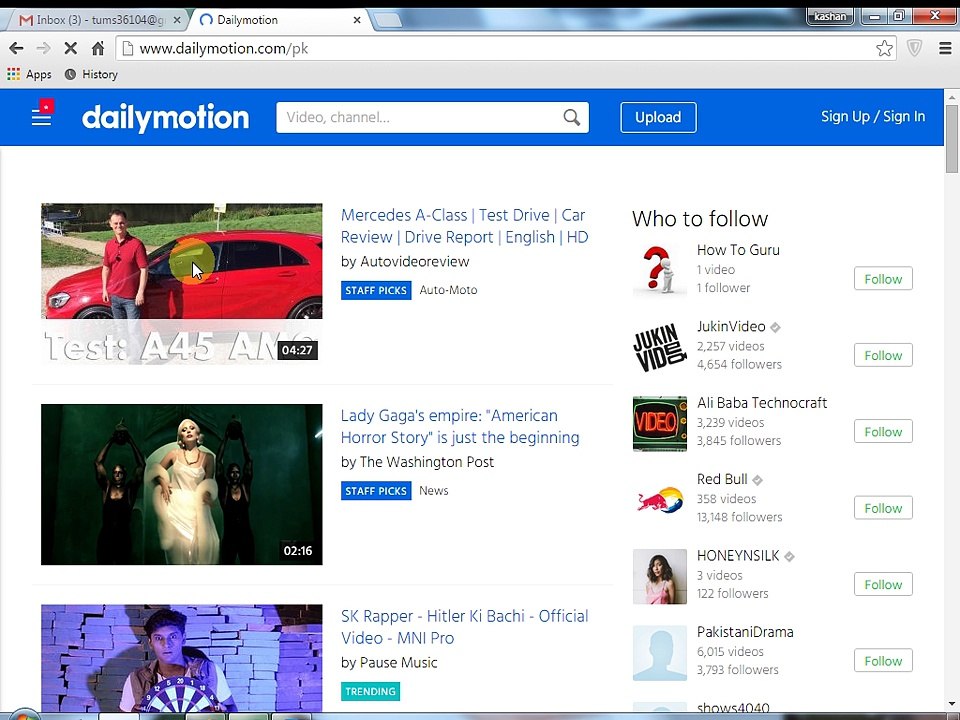
Task: Switch to the Gmail Inbox tab
Action: [x=98, y=20]
